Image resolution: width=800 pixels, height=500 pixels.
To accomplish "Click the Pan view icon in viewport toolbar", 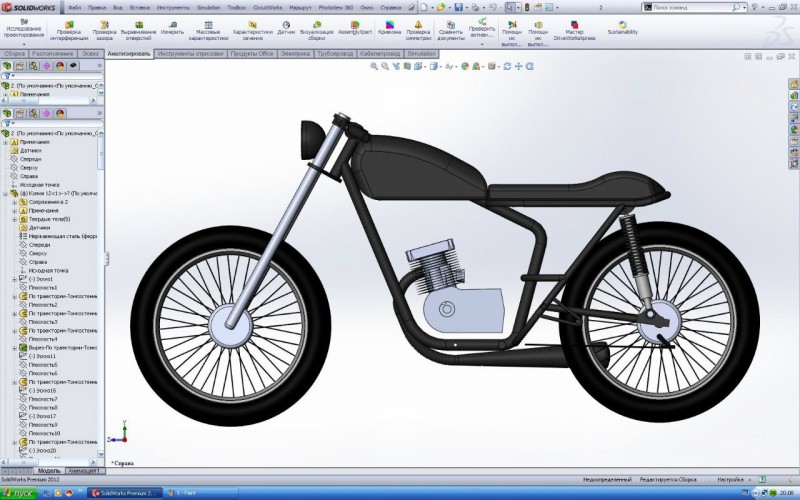I will [x=518, y=66].
